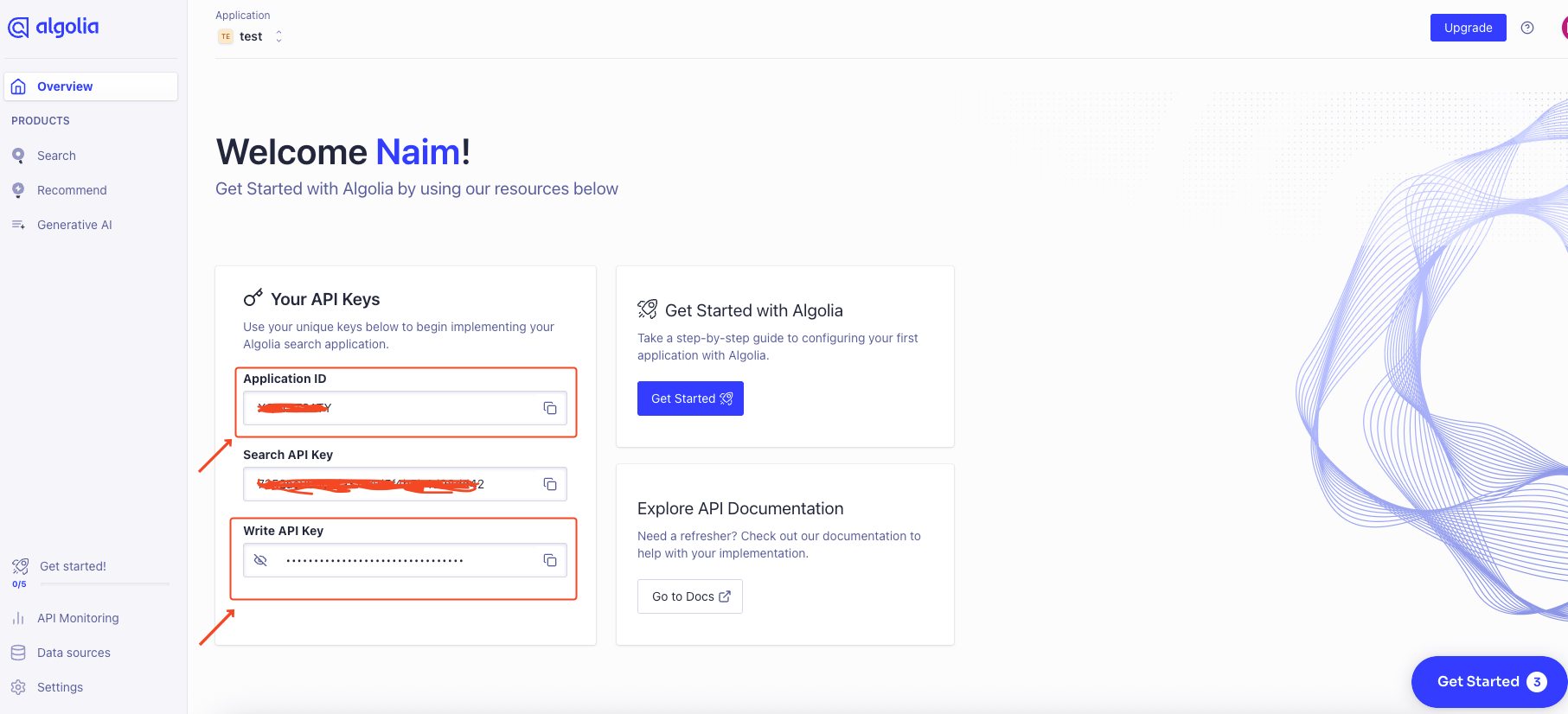Click the PRODUCTS section label
This screenshot has width=1568, height=714.
click(x=41, y=121)
